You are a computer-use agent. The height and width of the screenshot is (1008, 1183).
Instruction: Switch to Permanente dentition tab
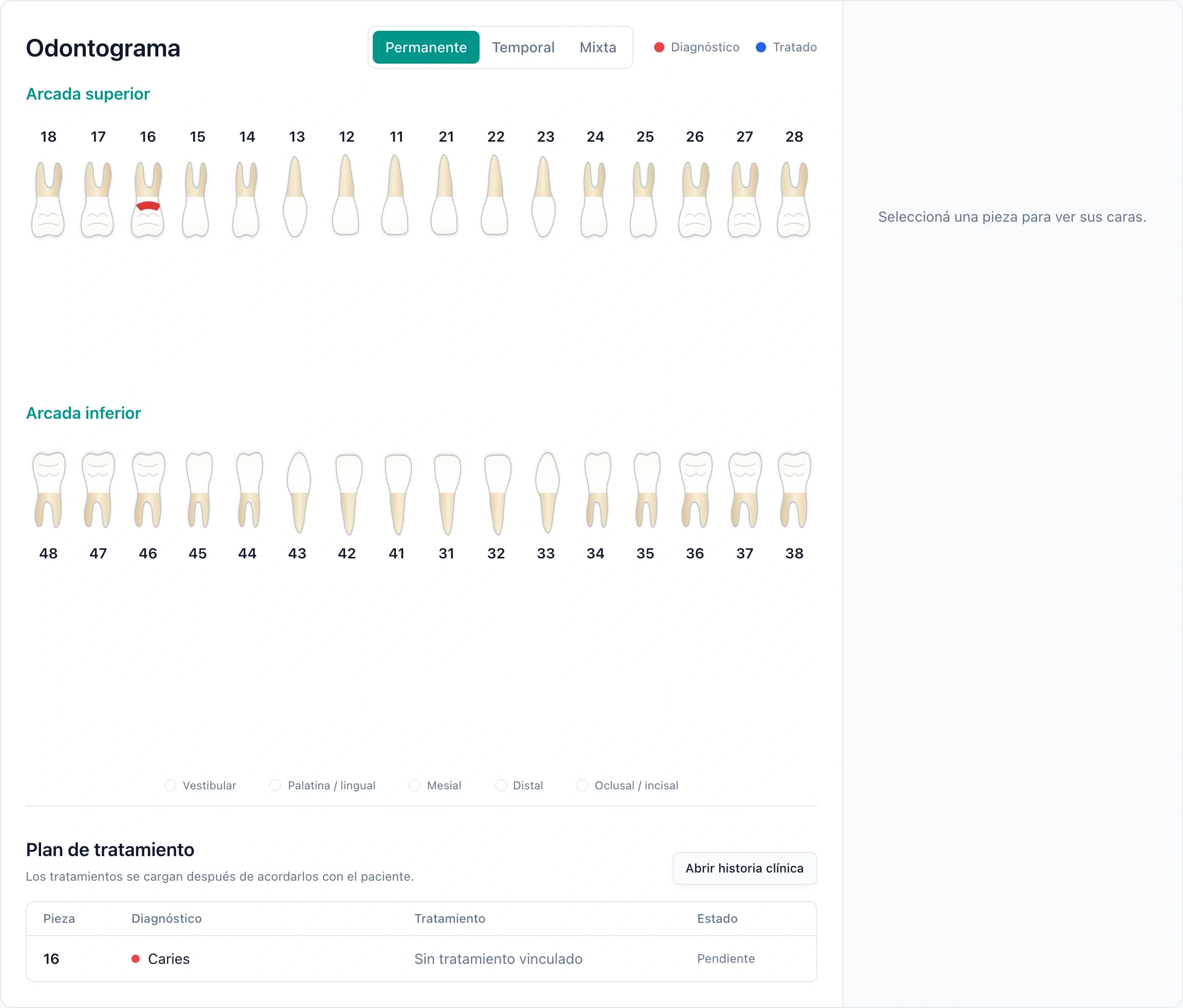tap(426, 47)
